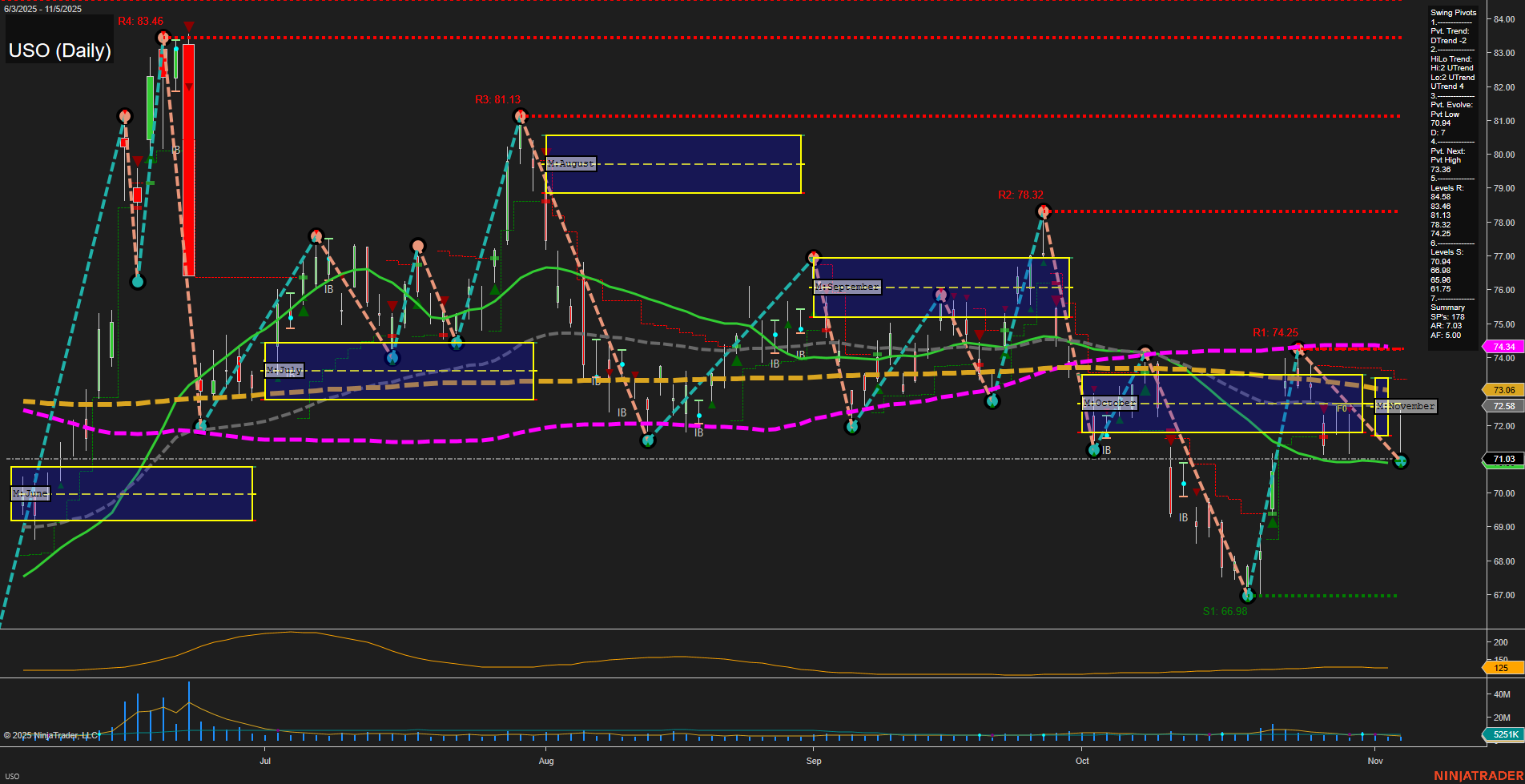Select the magenta 74.34 price tag on the axis
Viewport: 1525px width, 784px height.
(x=1503, y=347)
